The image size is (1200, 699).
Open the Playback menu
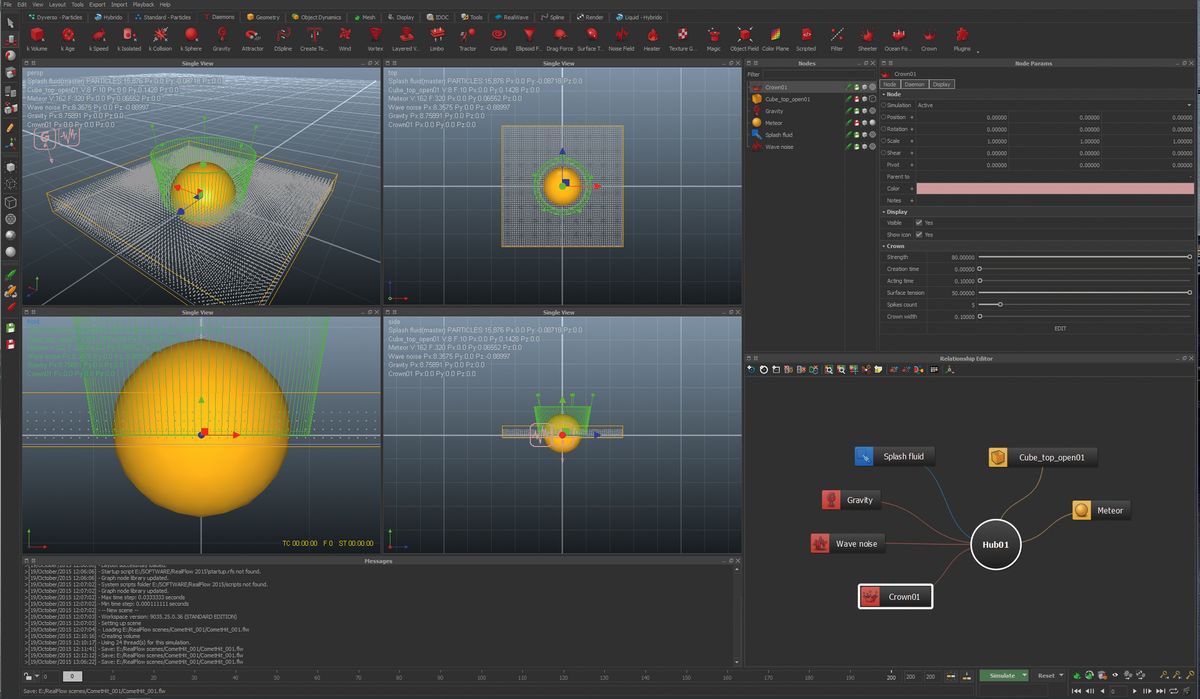tap(143, 4)
